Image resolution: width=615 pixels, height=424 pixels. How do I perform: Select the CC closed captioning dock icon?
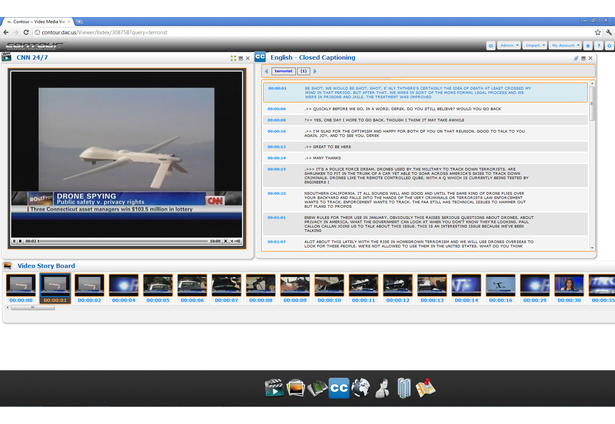pos(339,388)
